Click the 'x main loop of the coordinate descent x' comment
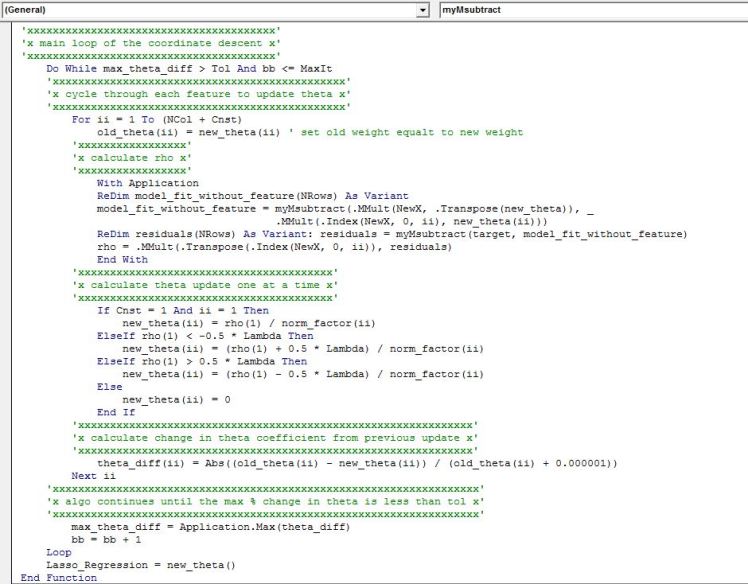 [151, 44]
